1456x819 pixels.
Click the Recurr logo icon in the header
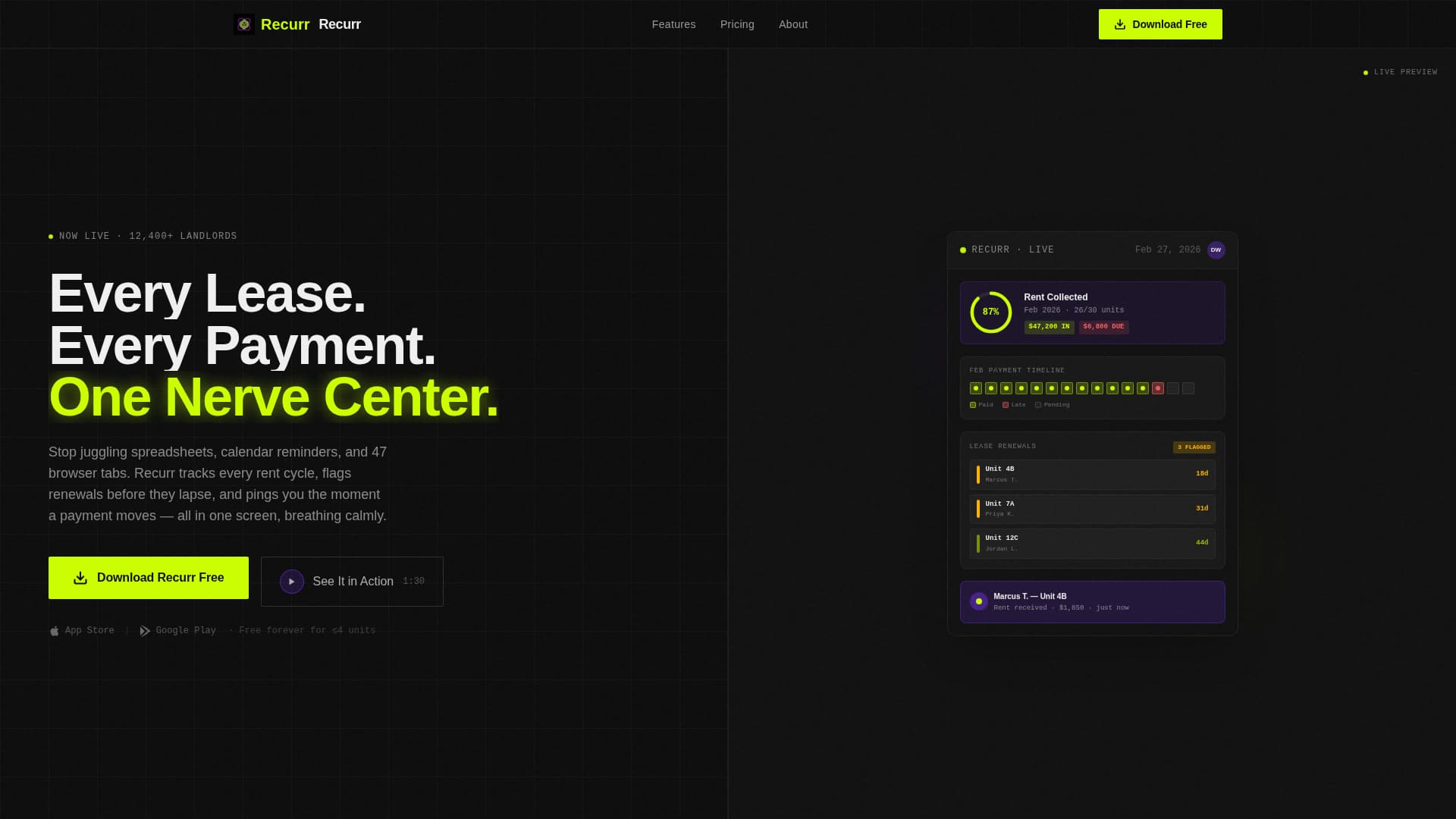tap(244, 24)
